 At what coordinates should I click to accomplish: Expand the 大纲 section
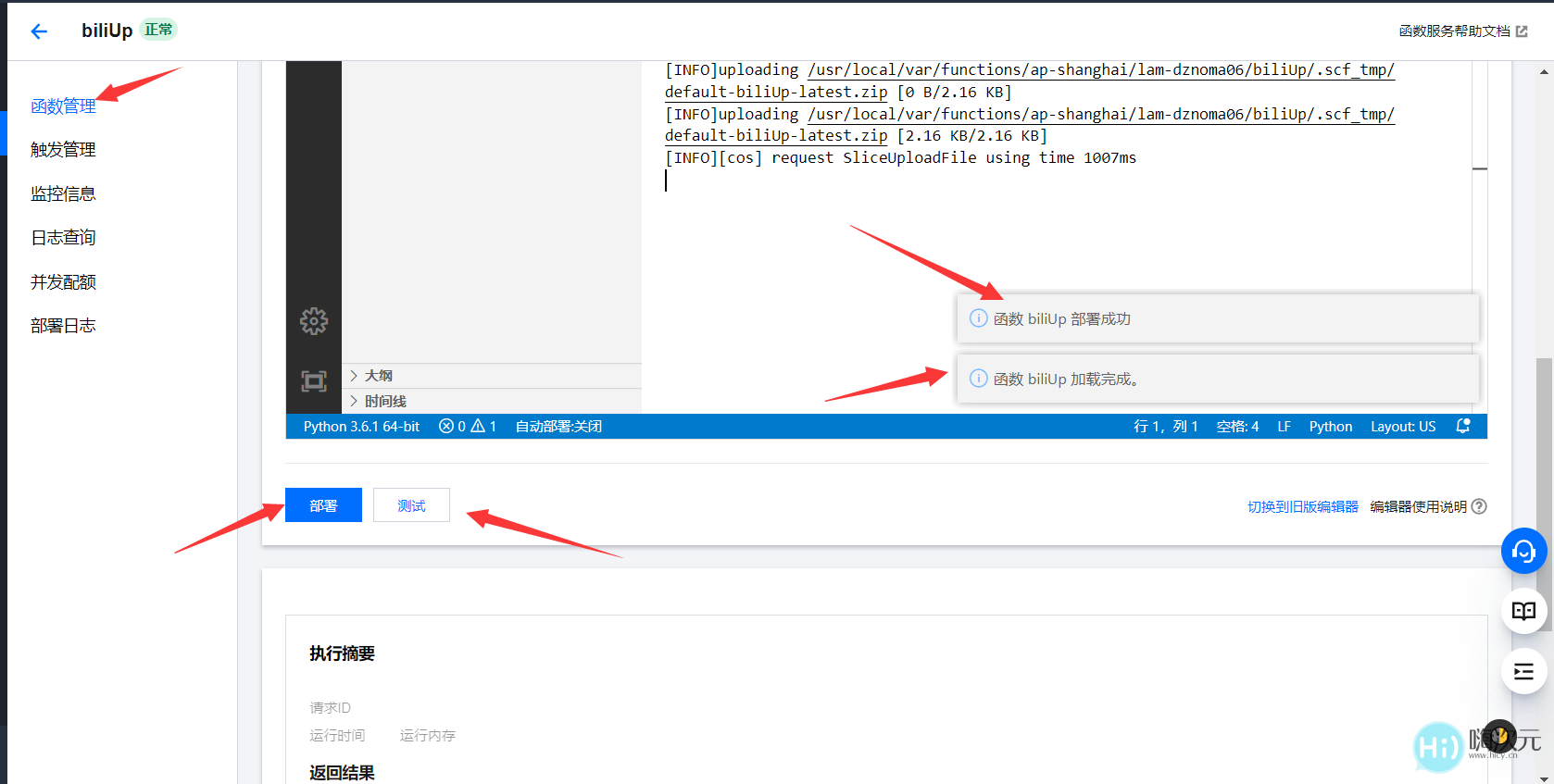(x=492, y=376)
